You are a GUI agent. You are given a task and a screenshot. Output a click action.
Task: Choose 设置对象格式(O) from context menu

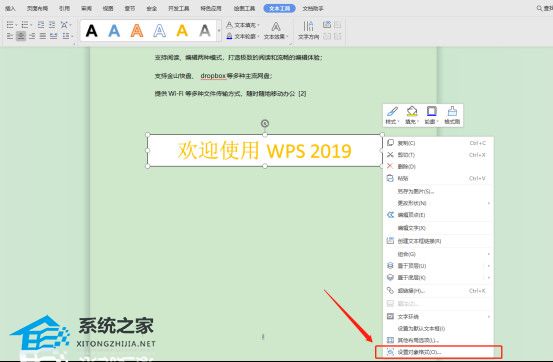(438, 352)
